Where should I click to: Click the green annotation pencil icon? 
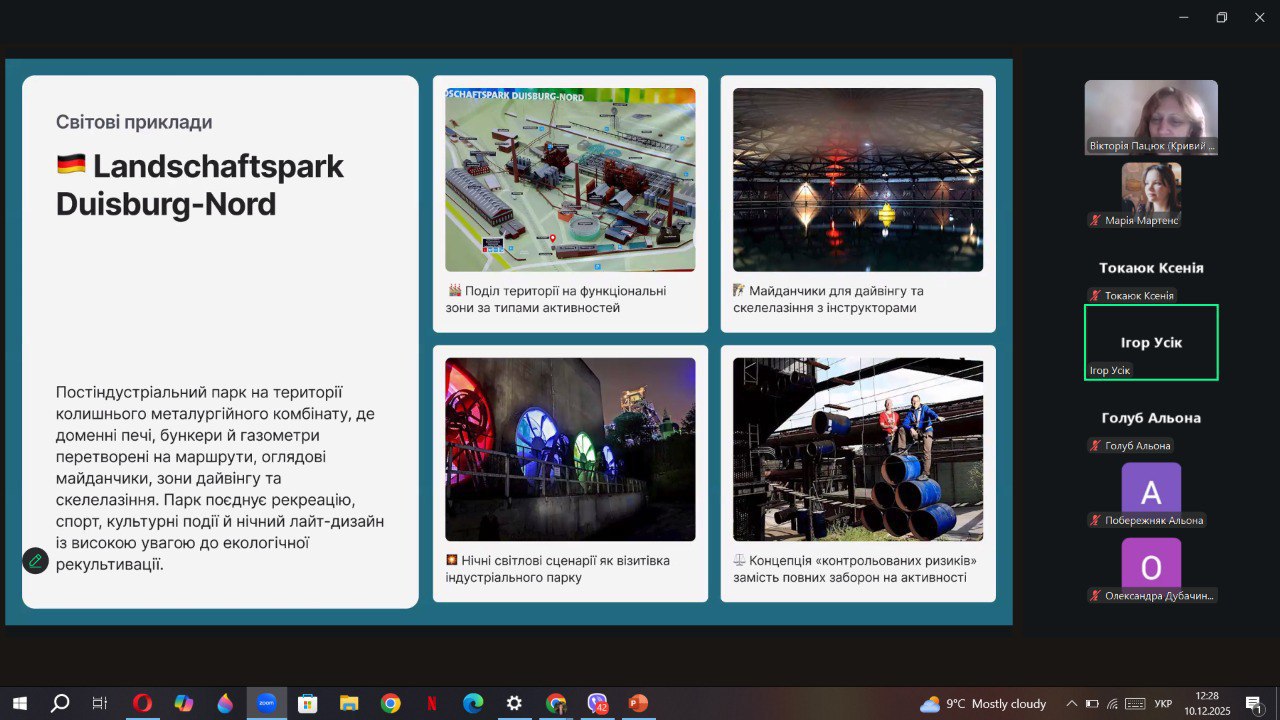pos(35,561)
